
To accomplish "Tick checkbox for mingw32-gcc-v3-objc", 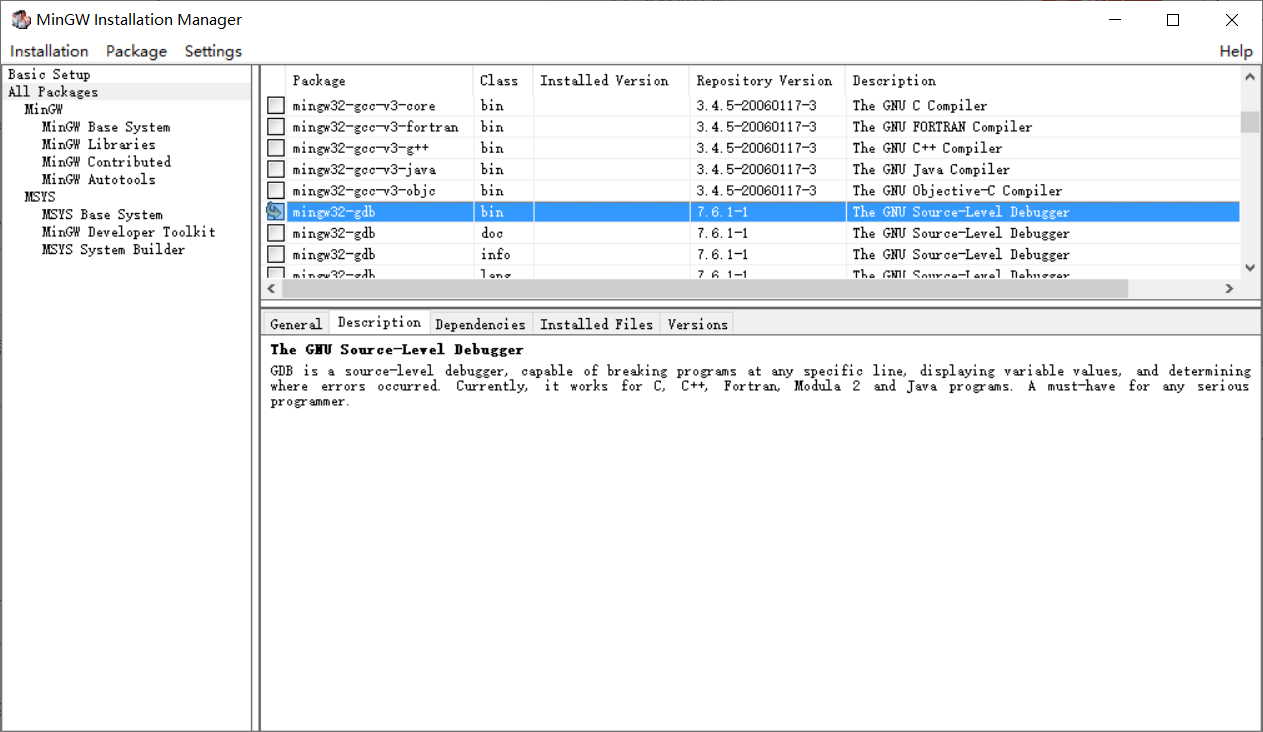I will click(275, 191).
